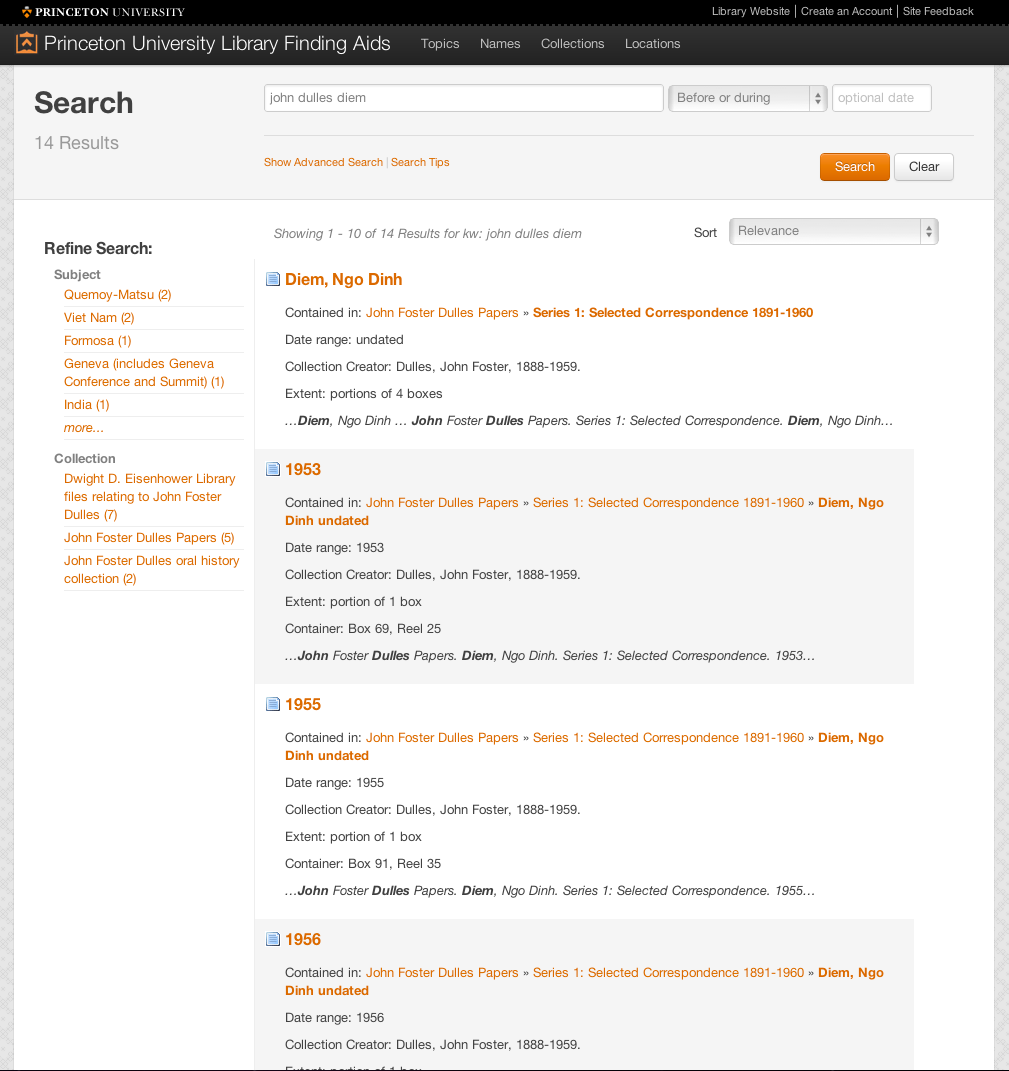This screenshot has width=1009, height=1071.
Task: Click the optional date input field
Action: pos(881,98)
